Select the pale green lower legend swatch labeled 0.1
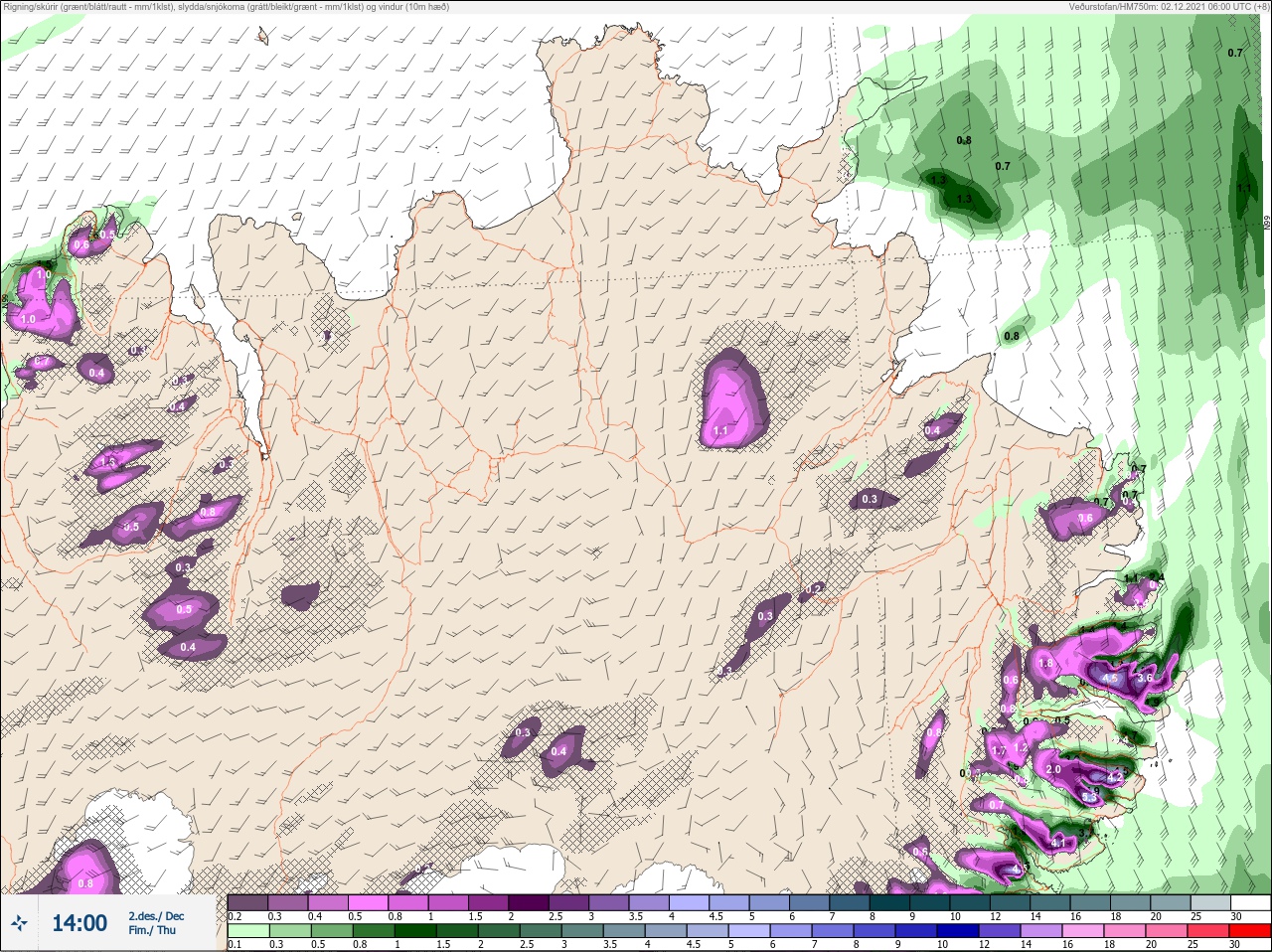 point(248,931)
